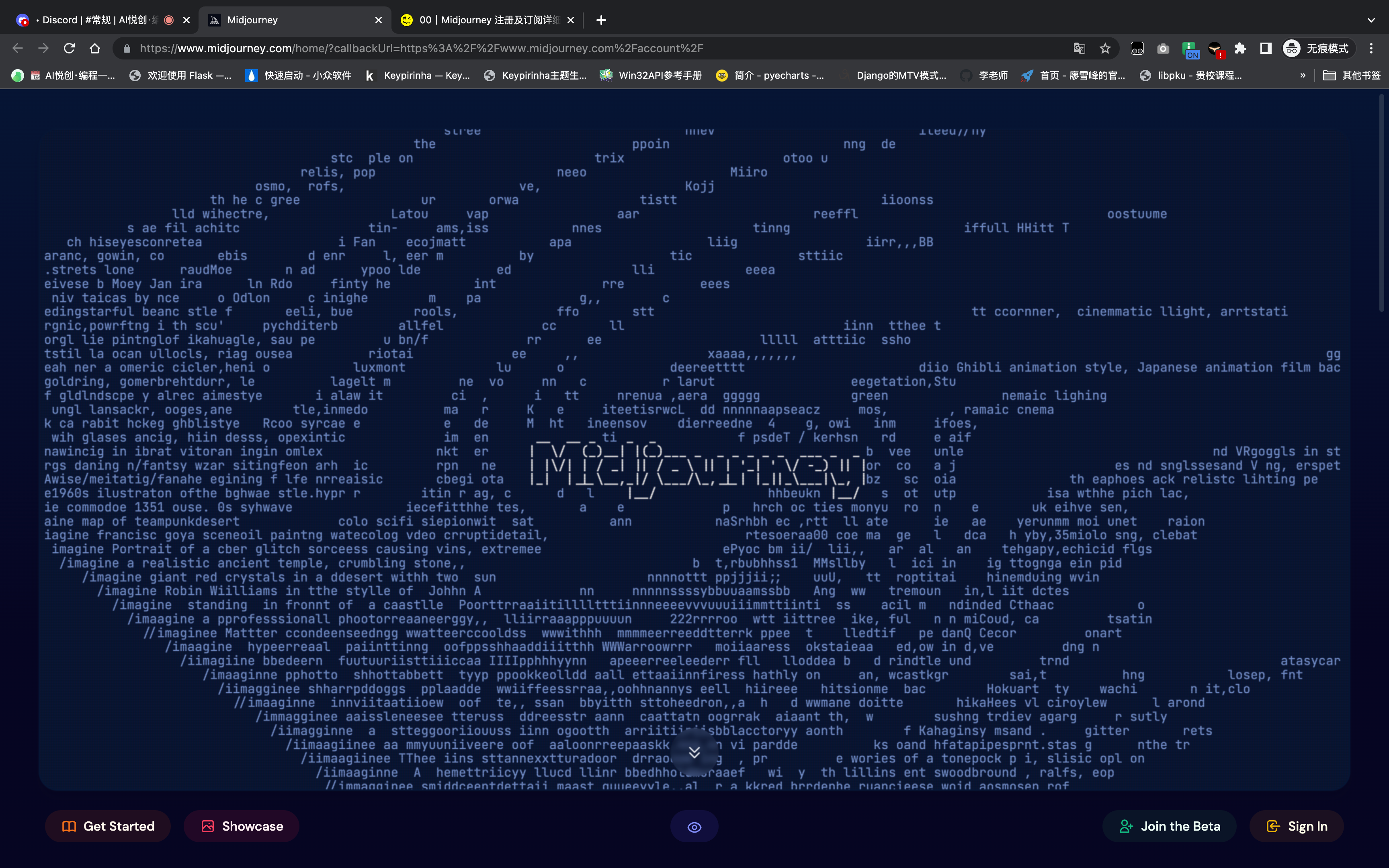Open the 简介 - pyecharts bookmark
Viewport: 1389px width, 868px height.
coord(770,75)
